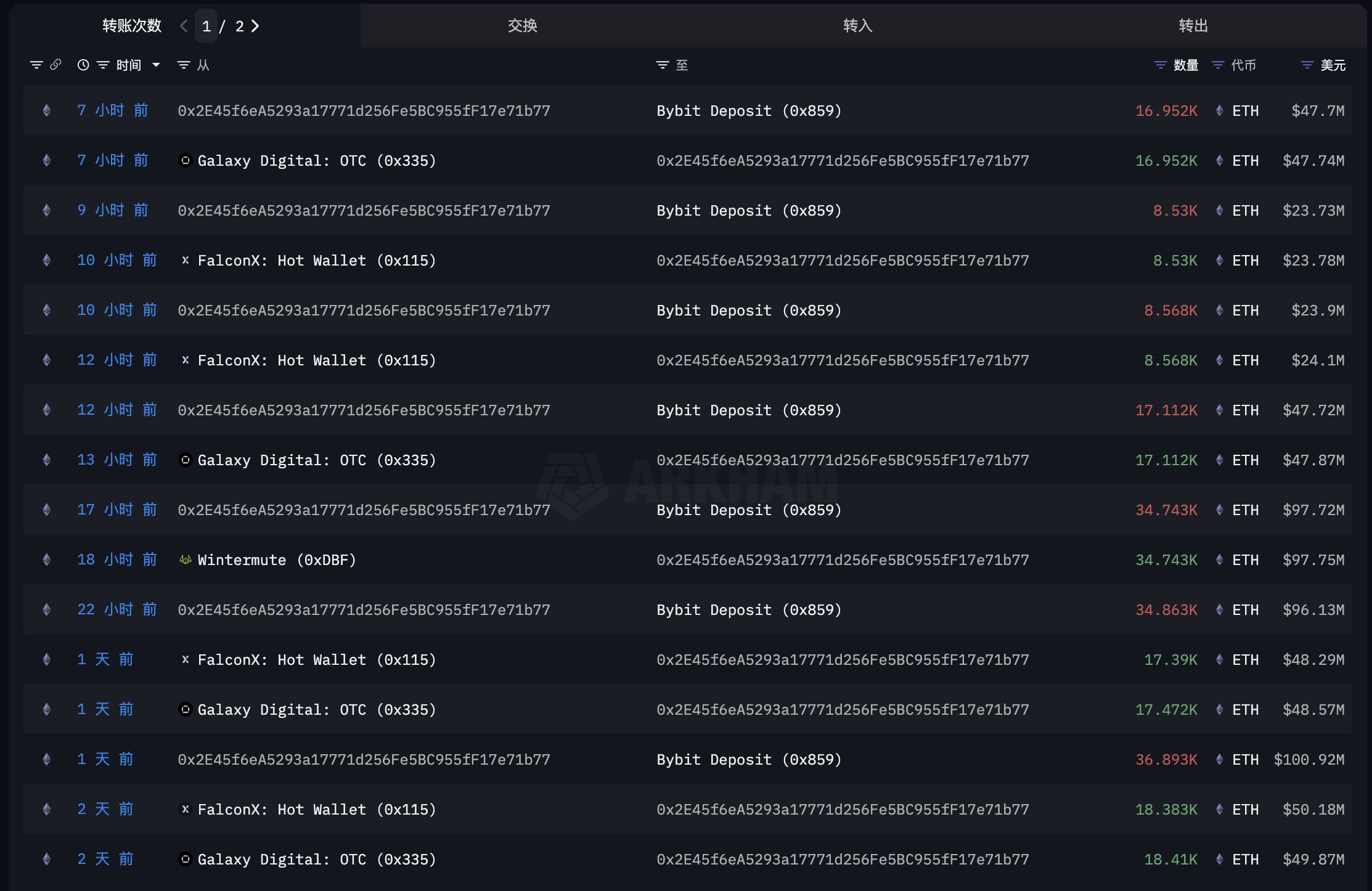Open Wintermute (0xDBF) sender link
The image size is (1372, 891).
[x=276, y=559]
